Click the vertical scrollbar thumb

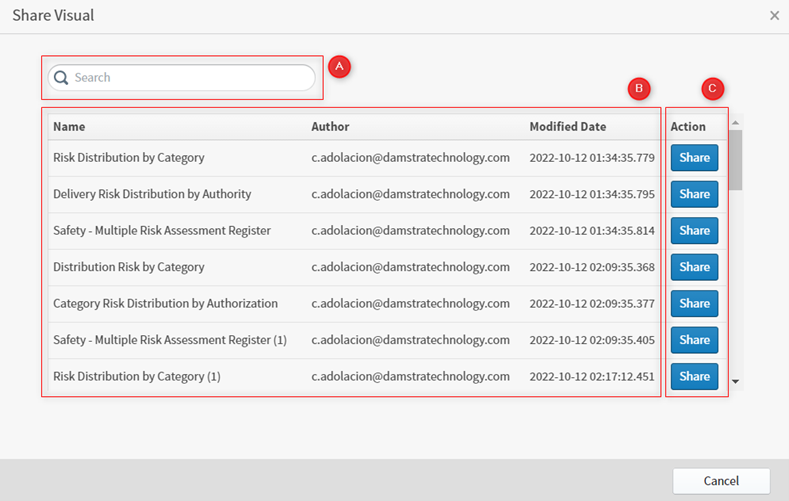pyautogui.click(x=736, y=160)
